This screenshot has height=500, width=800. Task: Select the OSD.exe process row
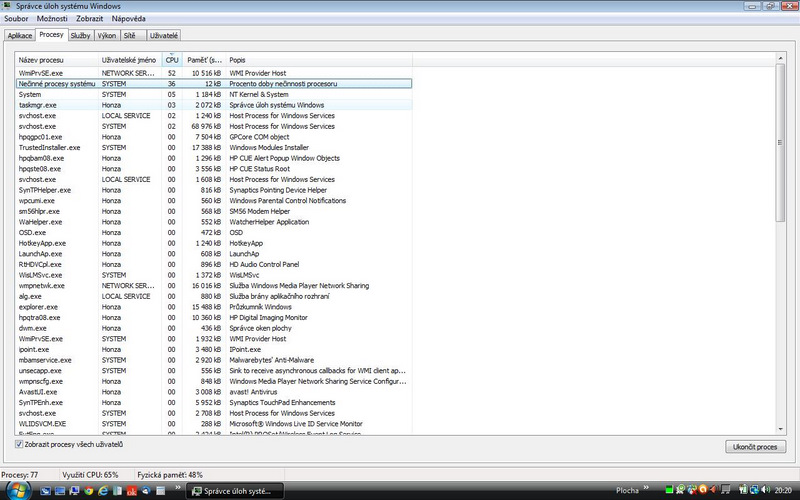[213, 233]
